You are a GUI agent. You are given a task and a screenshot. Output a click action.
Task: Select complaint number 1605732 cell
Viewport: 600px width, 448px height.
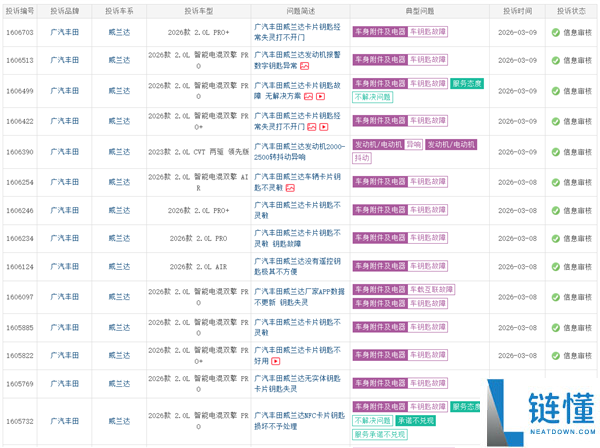[20, 421]
